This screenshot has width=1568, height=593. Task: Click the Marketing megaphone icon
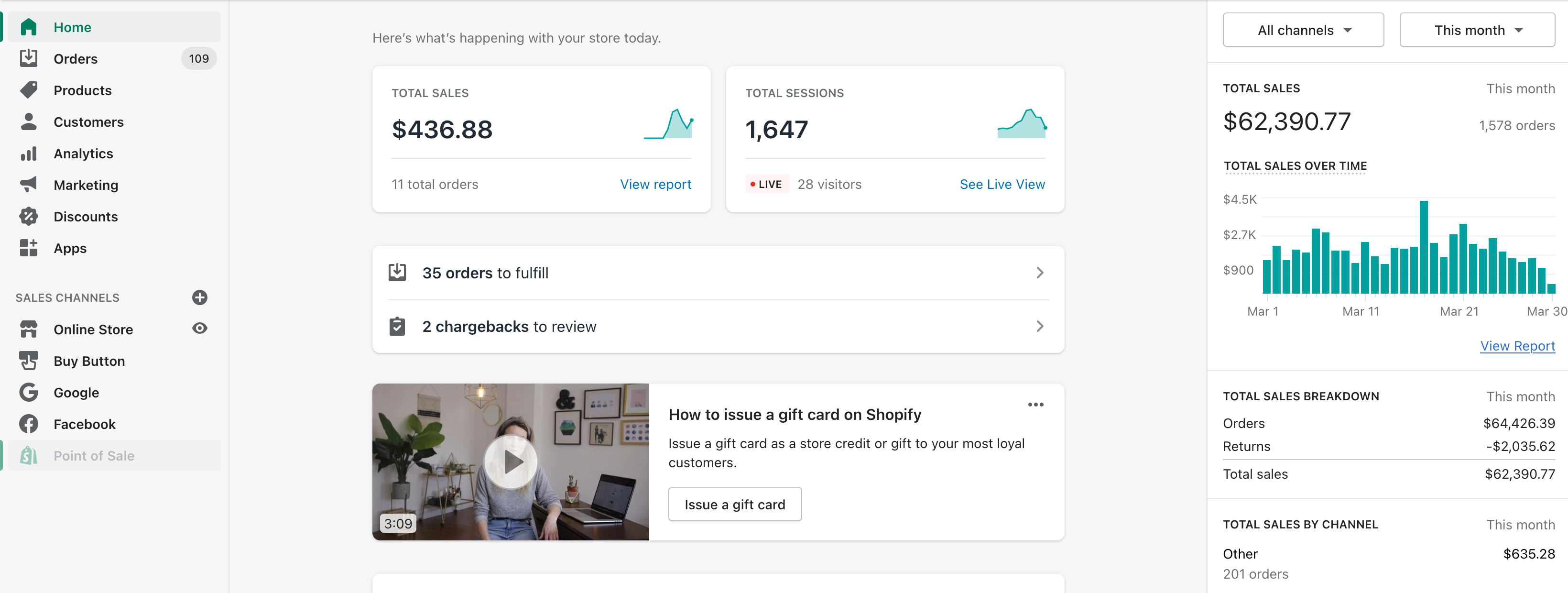[x=29, y=185]
